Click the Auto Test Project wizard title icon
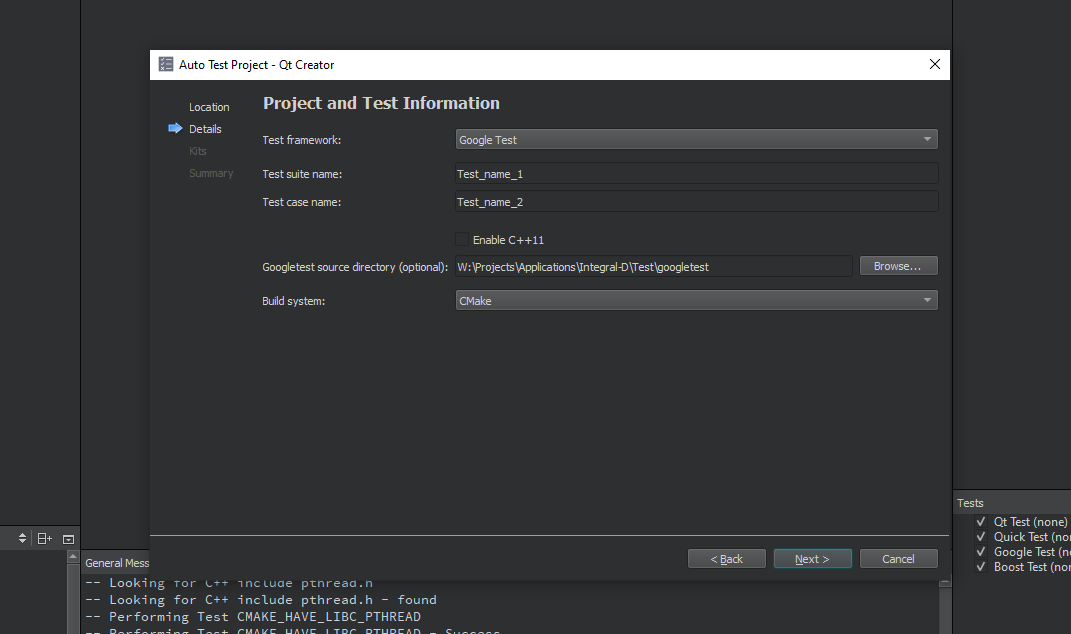 166,65
